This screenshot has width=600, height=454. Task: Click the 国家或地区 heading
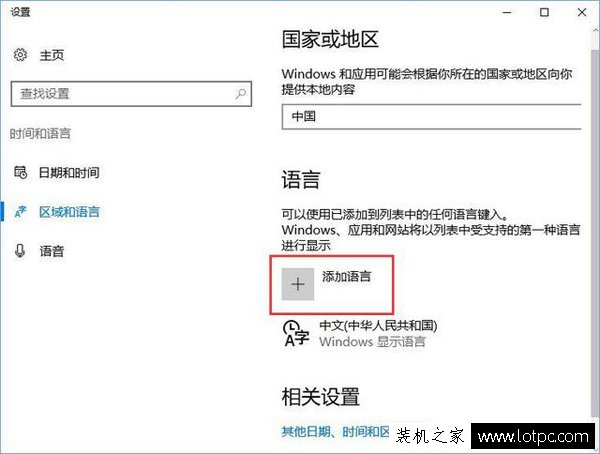pyautogui.click(x=330, y=39)
